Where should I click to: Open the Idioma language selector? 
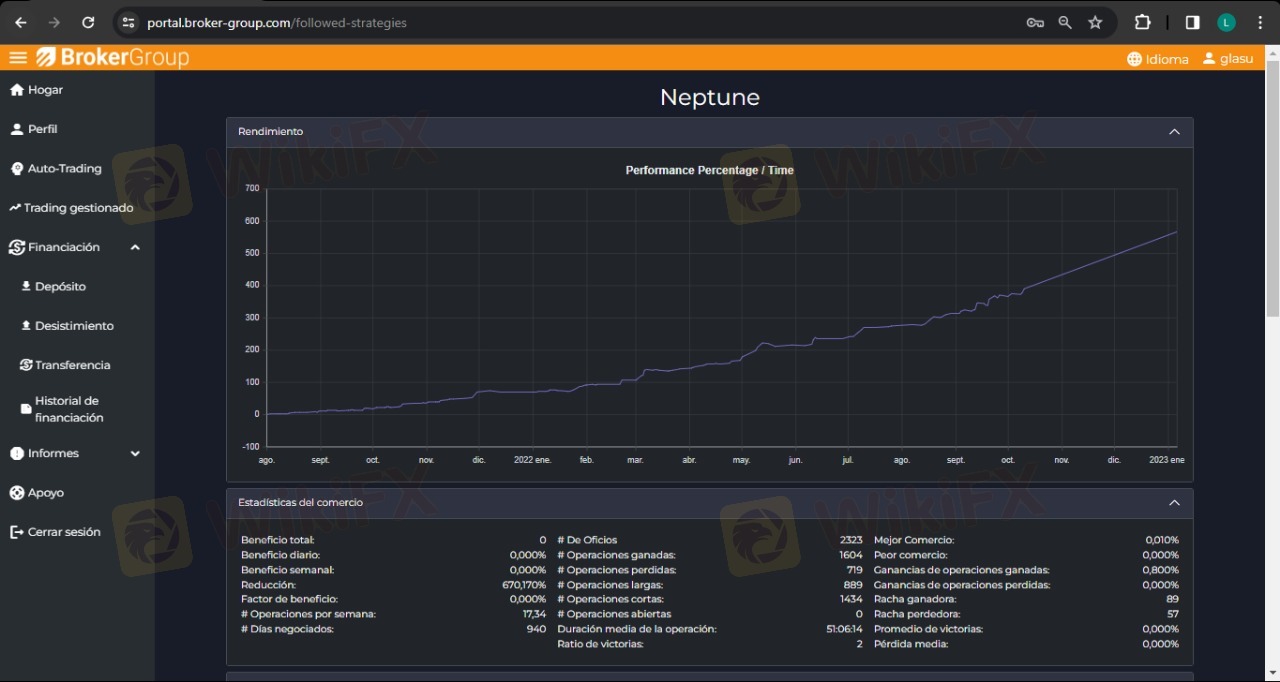(1158, 59)
